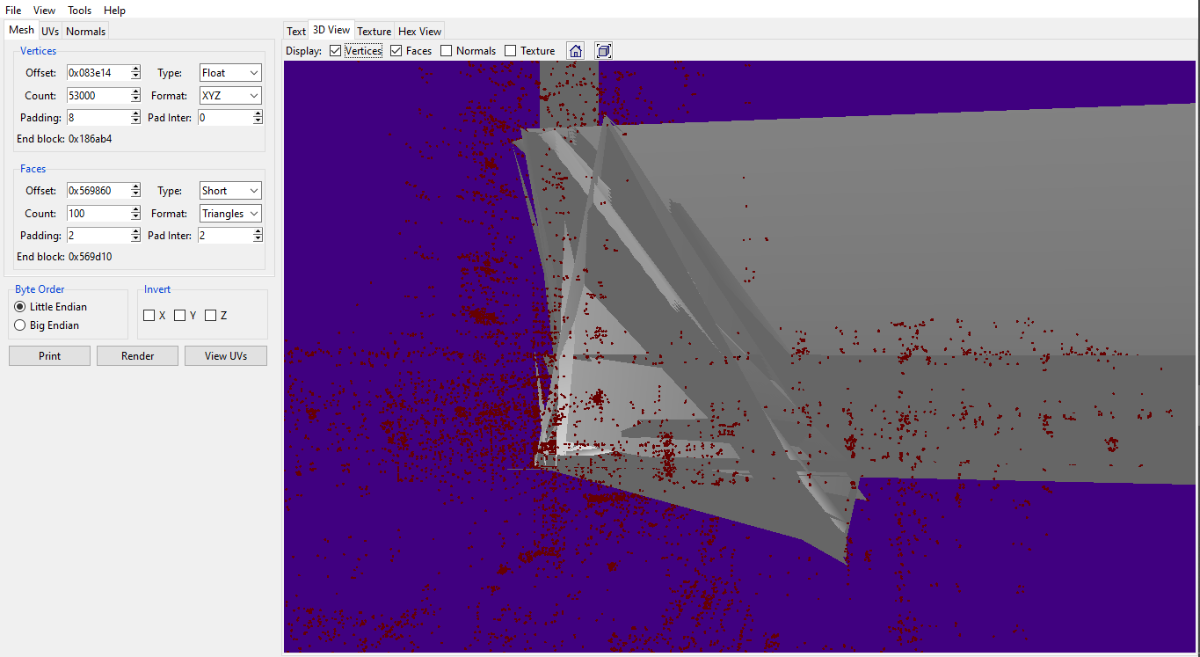Click the View UVs button
This screenshot has height=657, width=1200.
click(226, 356)
